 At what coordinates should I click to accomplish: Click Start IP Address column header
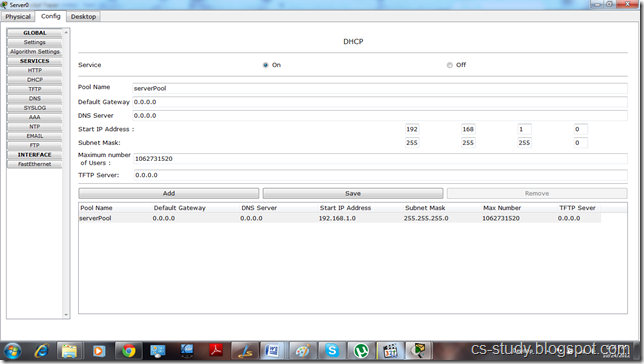click(345, 208)
